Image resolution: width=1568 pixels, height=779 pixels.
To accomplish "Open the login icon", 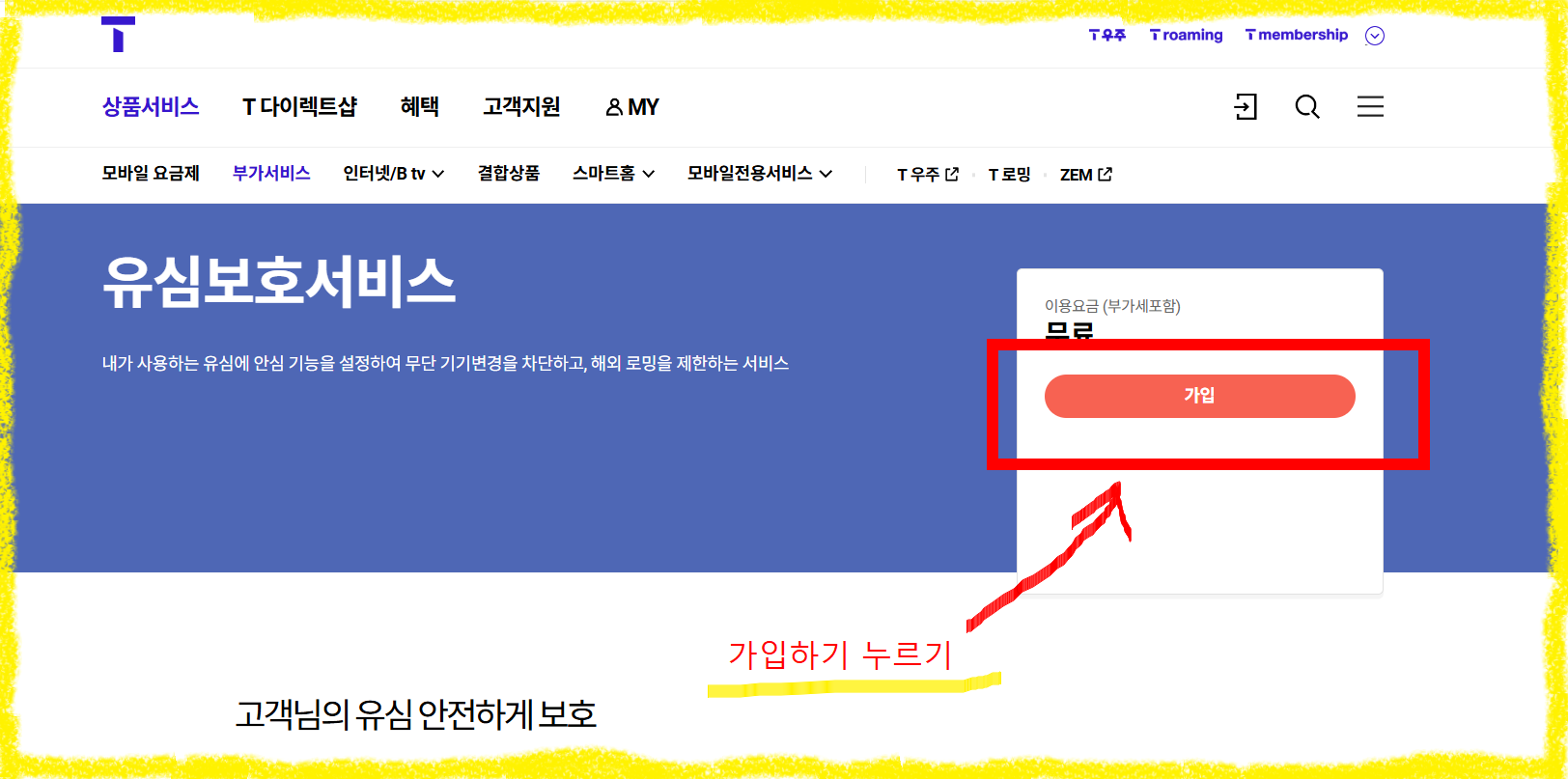I will (1246, 106).
